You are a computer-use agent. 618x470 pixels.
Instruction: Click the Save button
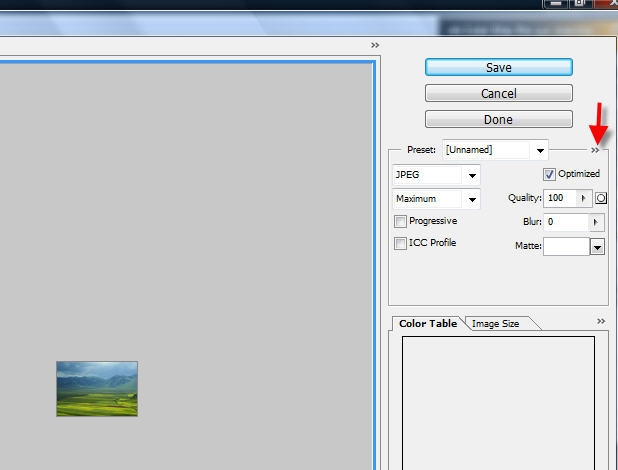pos(498,67)
